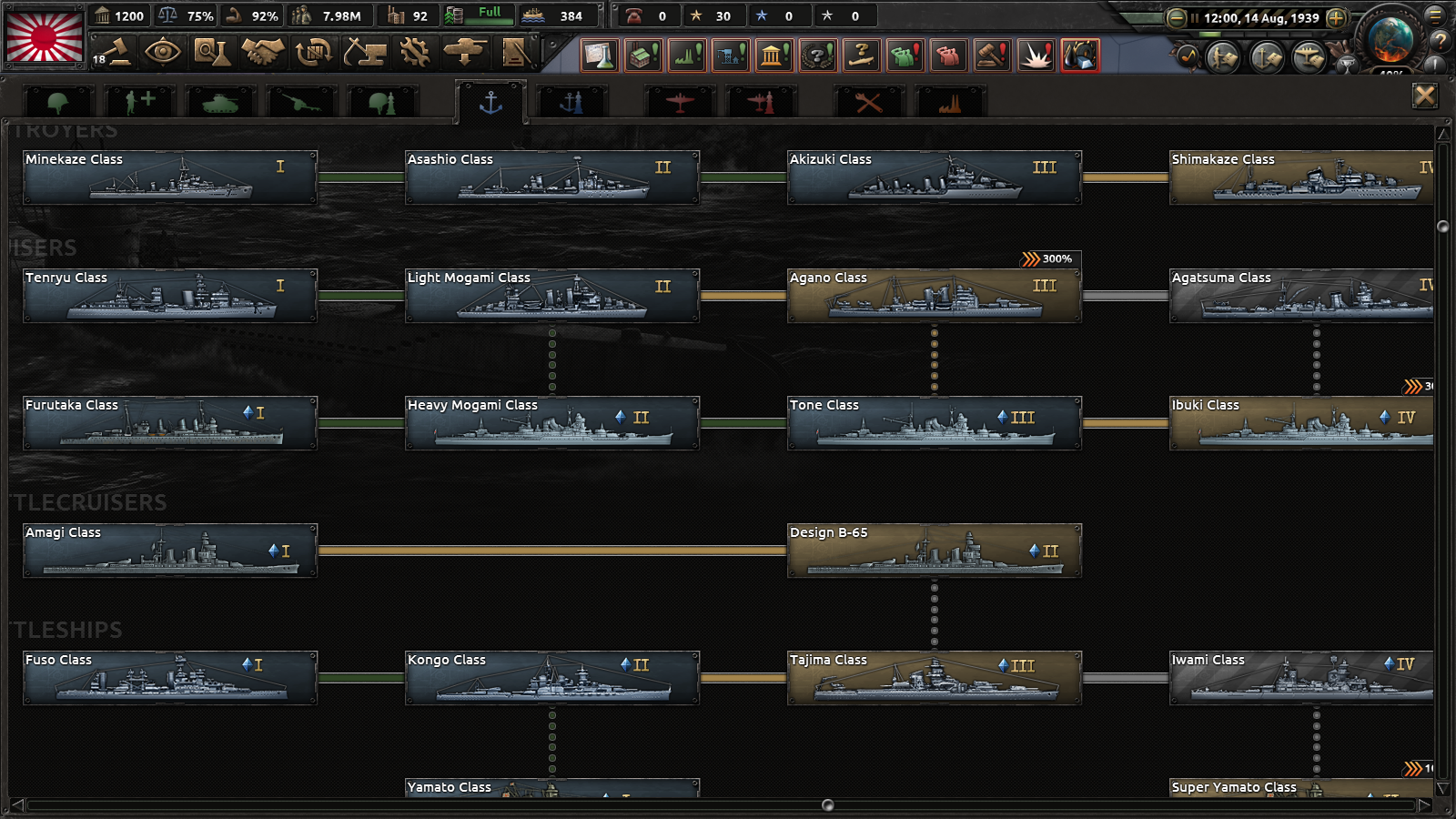Increase game speed with plus button
This screenshot has width=1456, height=819.
click(x=1336, y=17)
